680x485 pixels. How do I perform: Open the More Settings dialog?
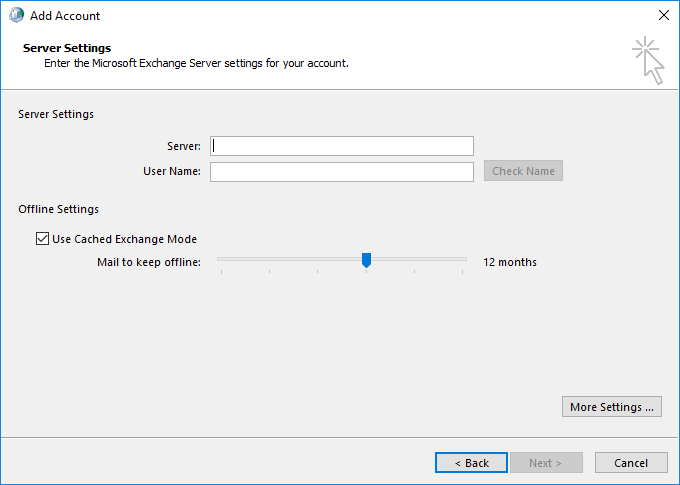[611, 406]
